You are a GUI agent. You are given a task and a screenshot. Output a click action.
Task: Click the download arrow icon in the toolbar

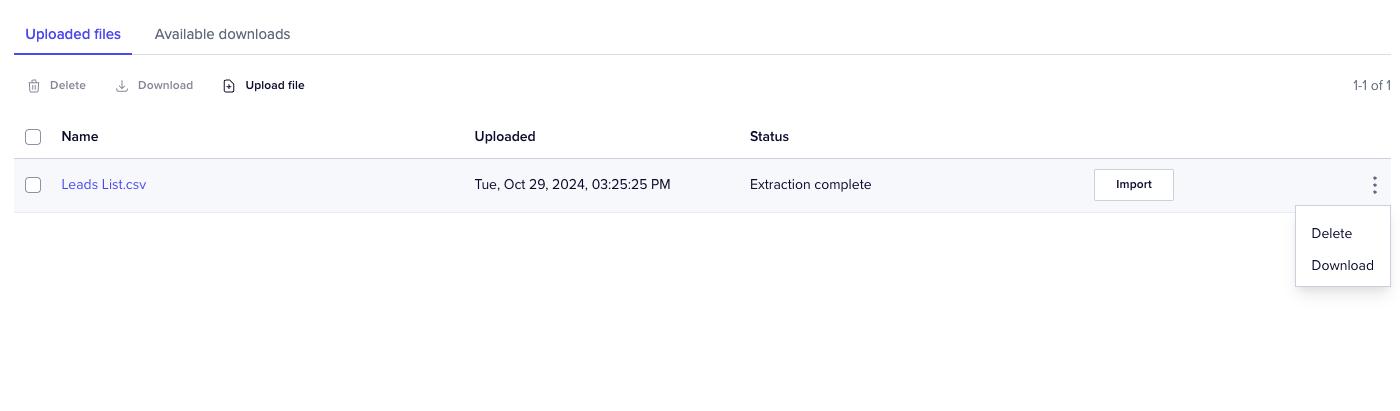point(122,86)
